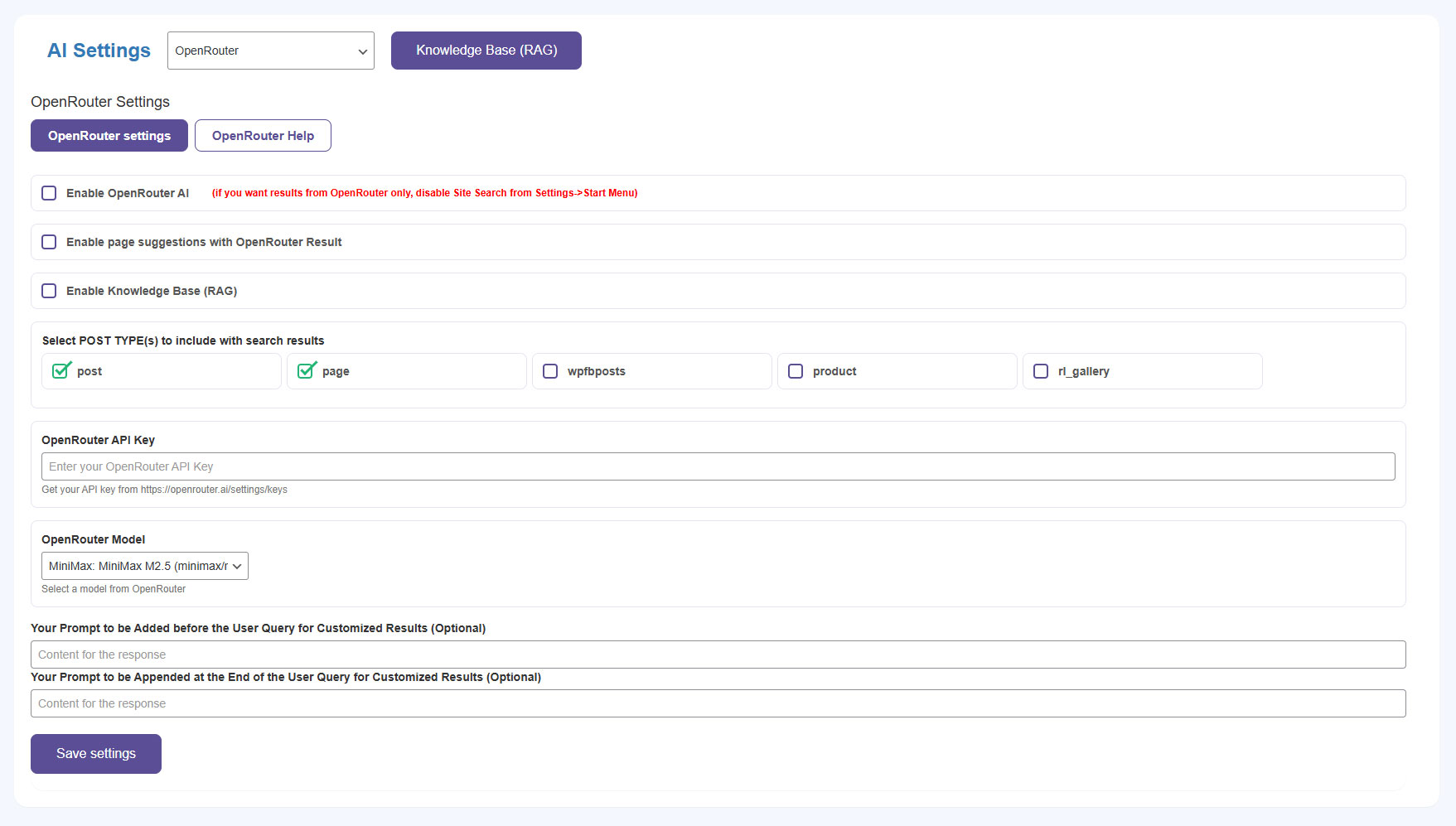Click the prompt-appended-at-end input field
This screenshot has height=826, width=1456.
click(718, 703)
